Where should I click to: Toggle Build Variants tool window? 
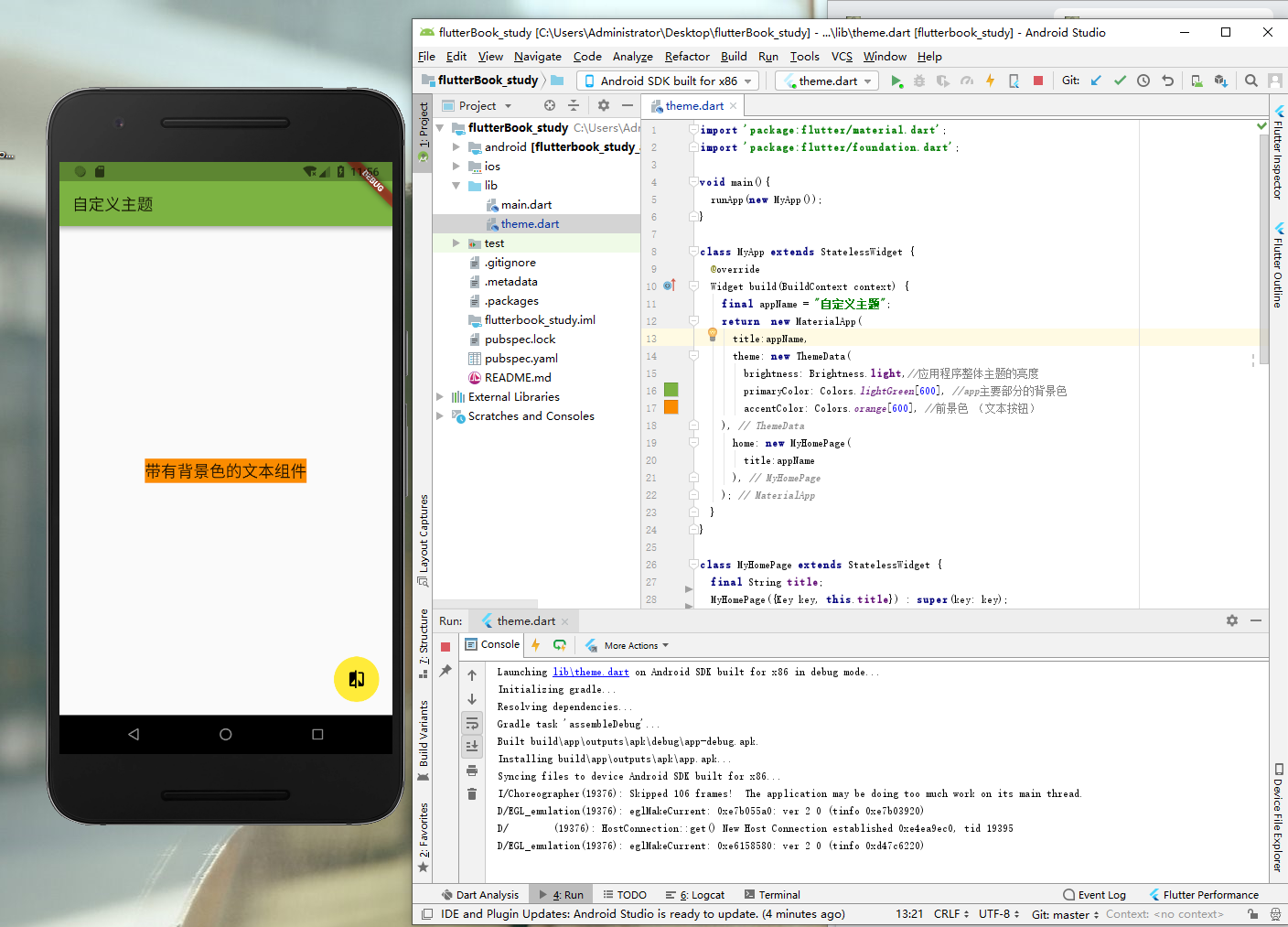[424, 740]
